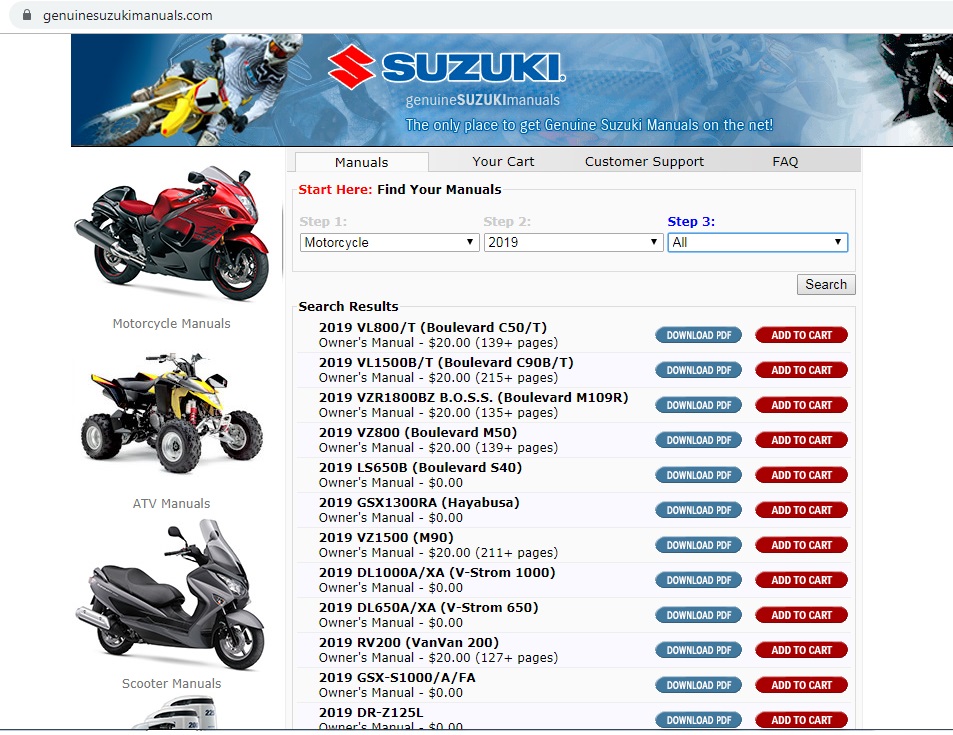
Task: Add 2019 GSX-S1000/A/FA to cart
Action: point(801,685)
